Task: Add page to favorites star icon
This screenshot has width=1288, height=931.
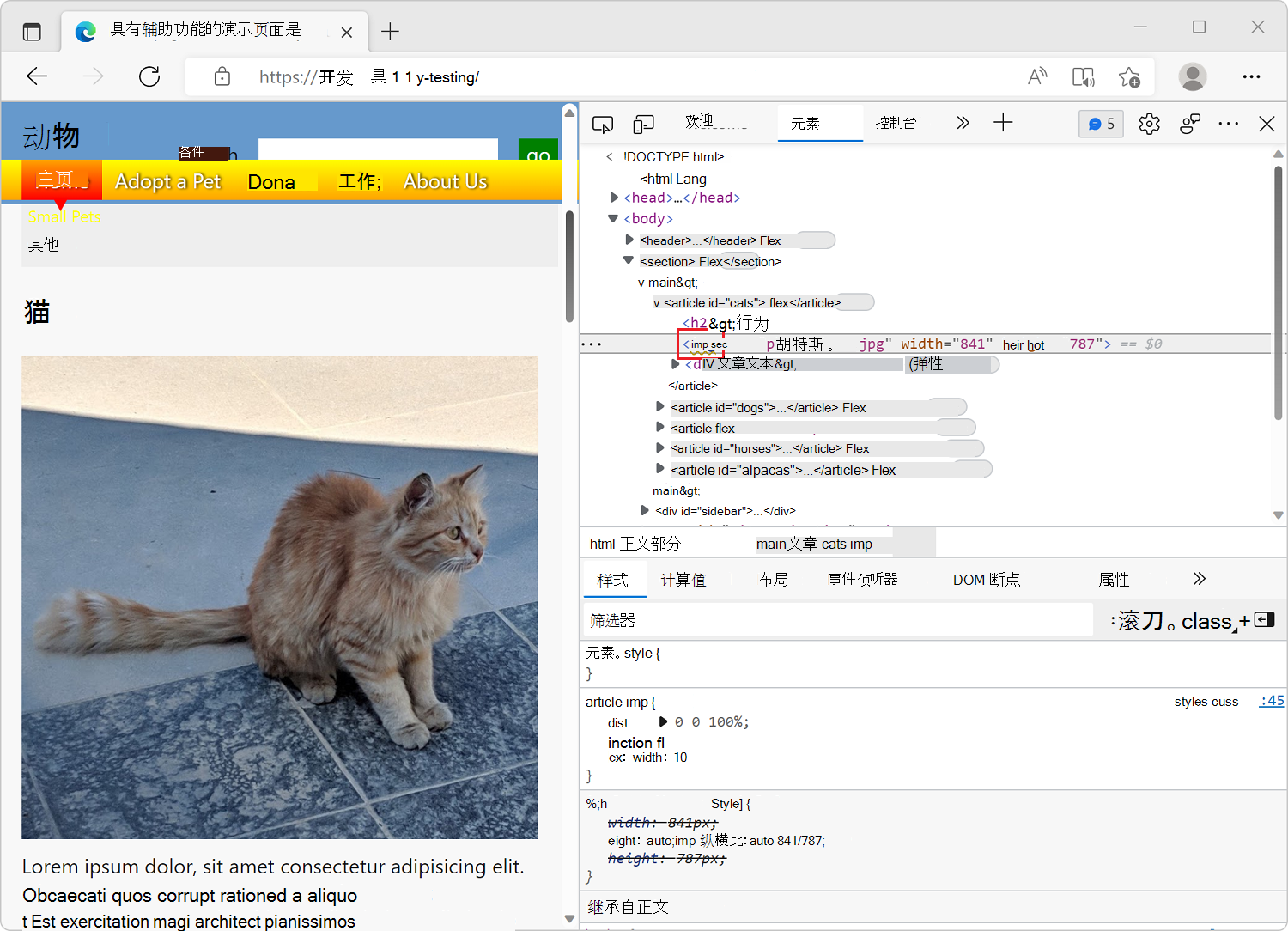Action: (1129, 76)
